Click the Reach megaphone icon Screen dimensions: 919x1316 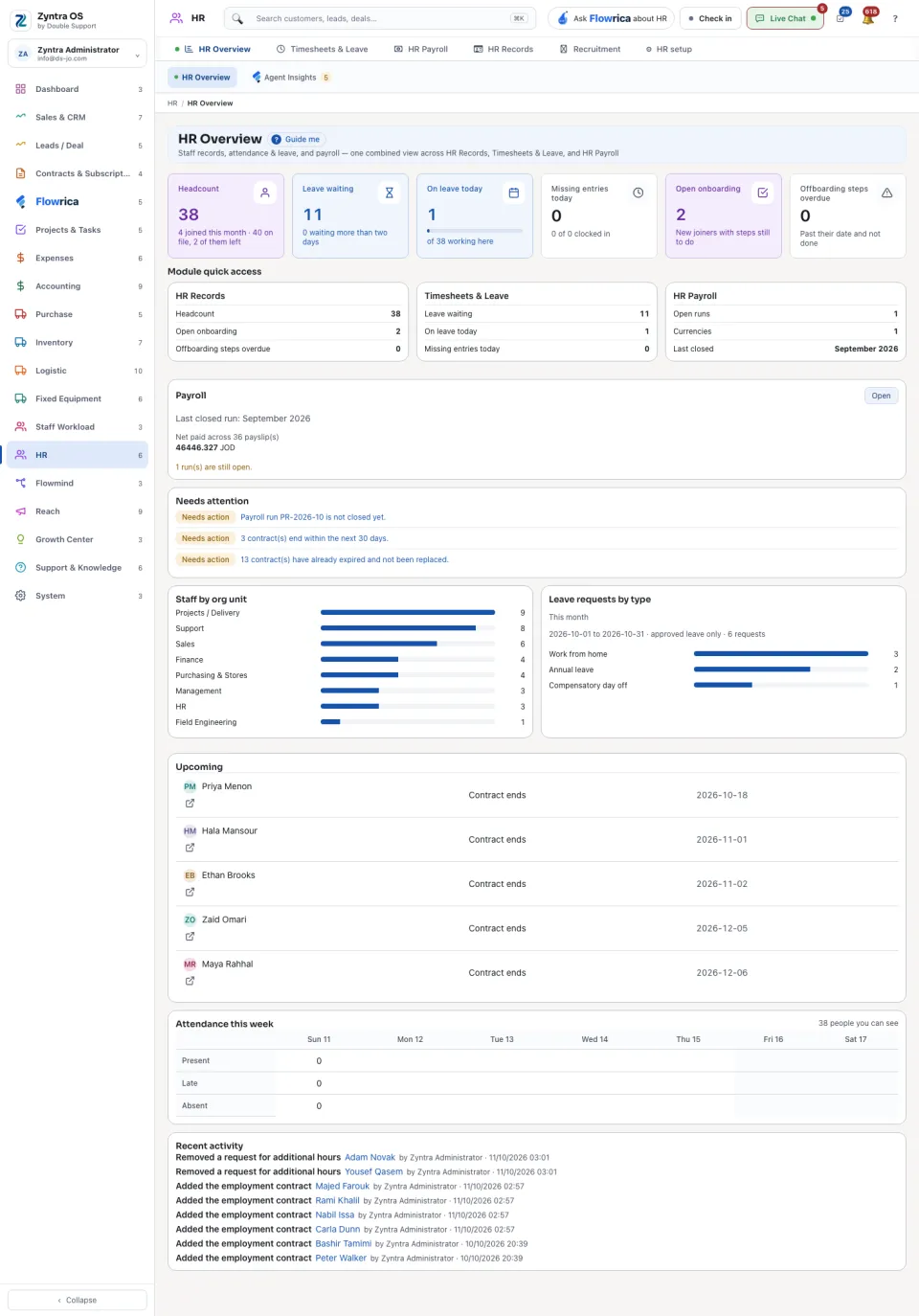coord(20,511)
